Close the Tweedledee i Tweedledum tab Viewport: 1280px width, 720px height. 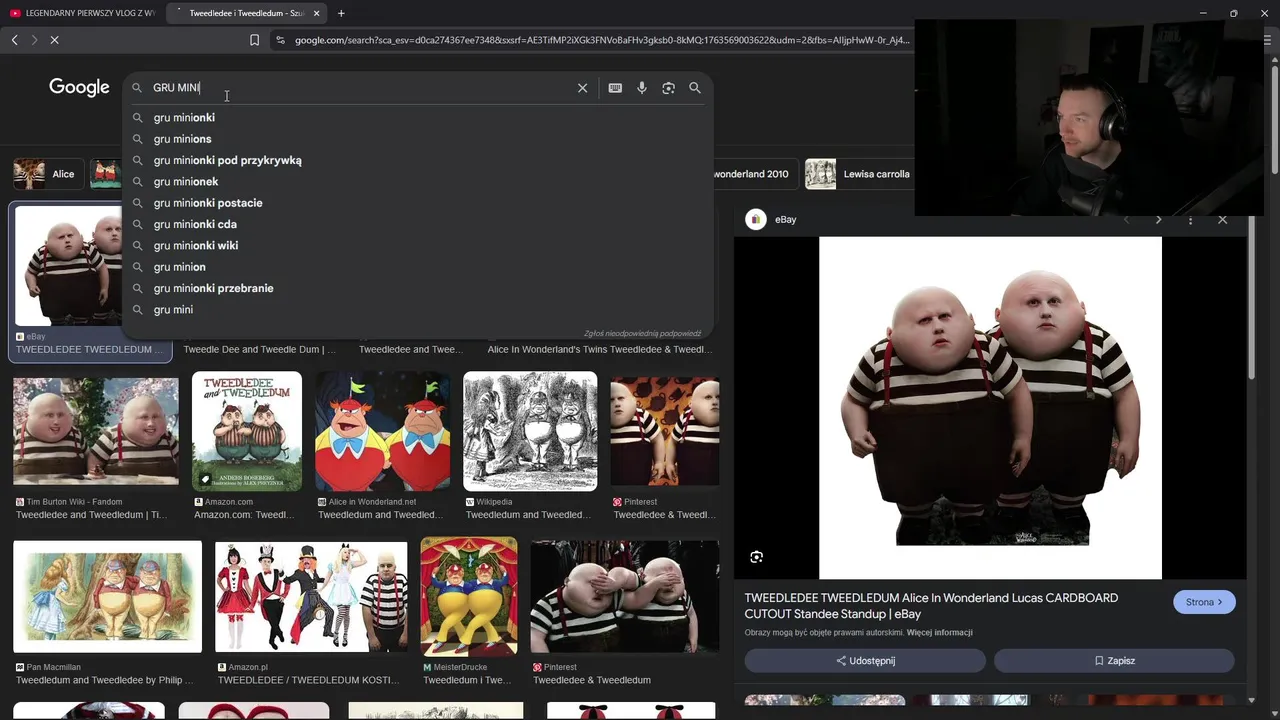tap(317, 13)
